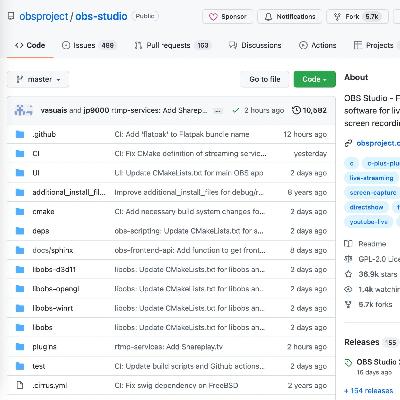400x400 pixels.
Task: Open the screen-capture topic tag
Action: [372, 193]
